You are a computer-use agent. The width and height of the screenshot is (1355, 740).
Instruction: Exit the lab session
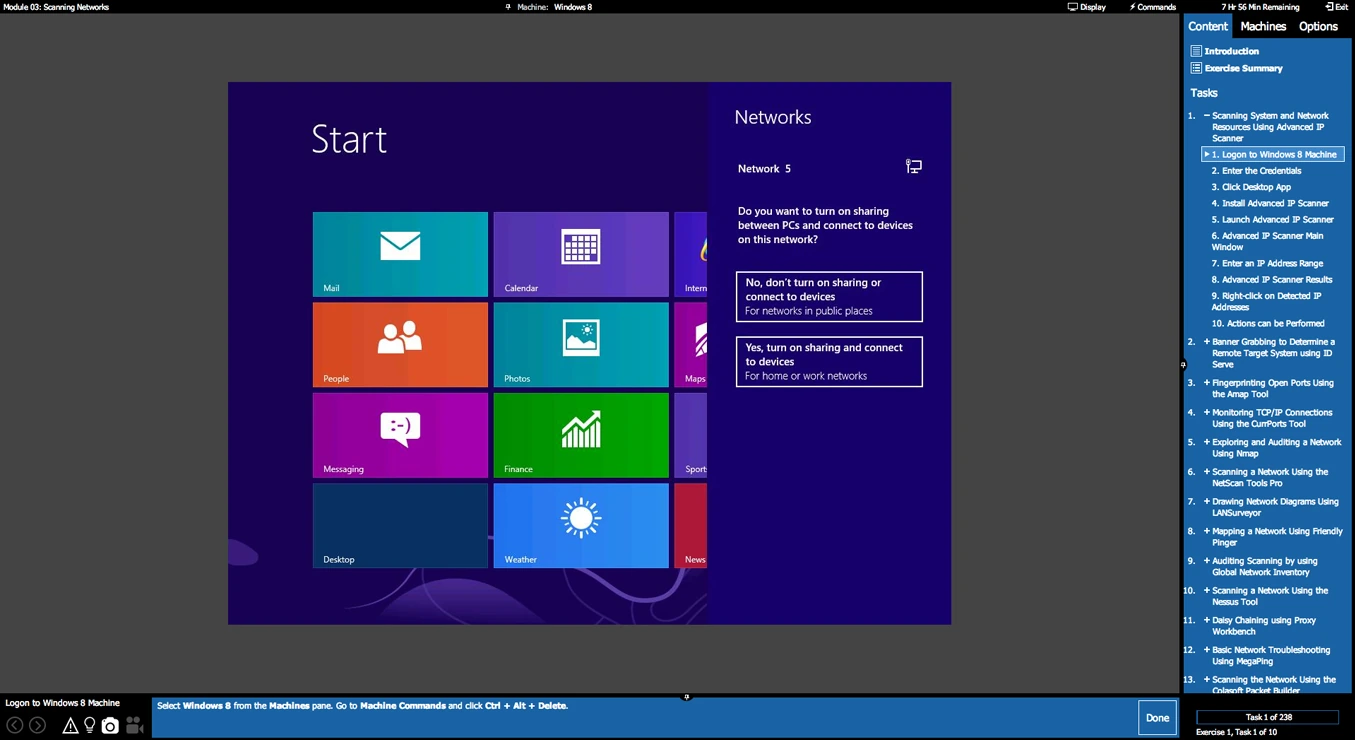click(x=1337, y=7)
